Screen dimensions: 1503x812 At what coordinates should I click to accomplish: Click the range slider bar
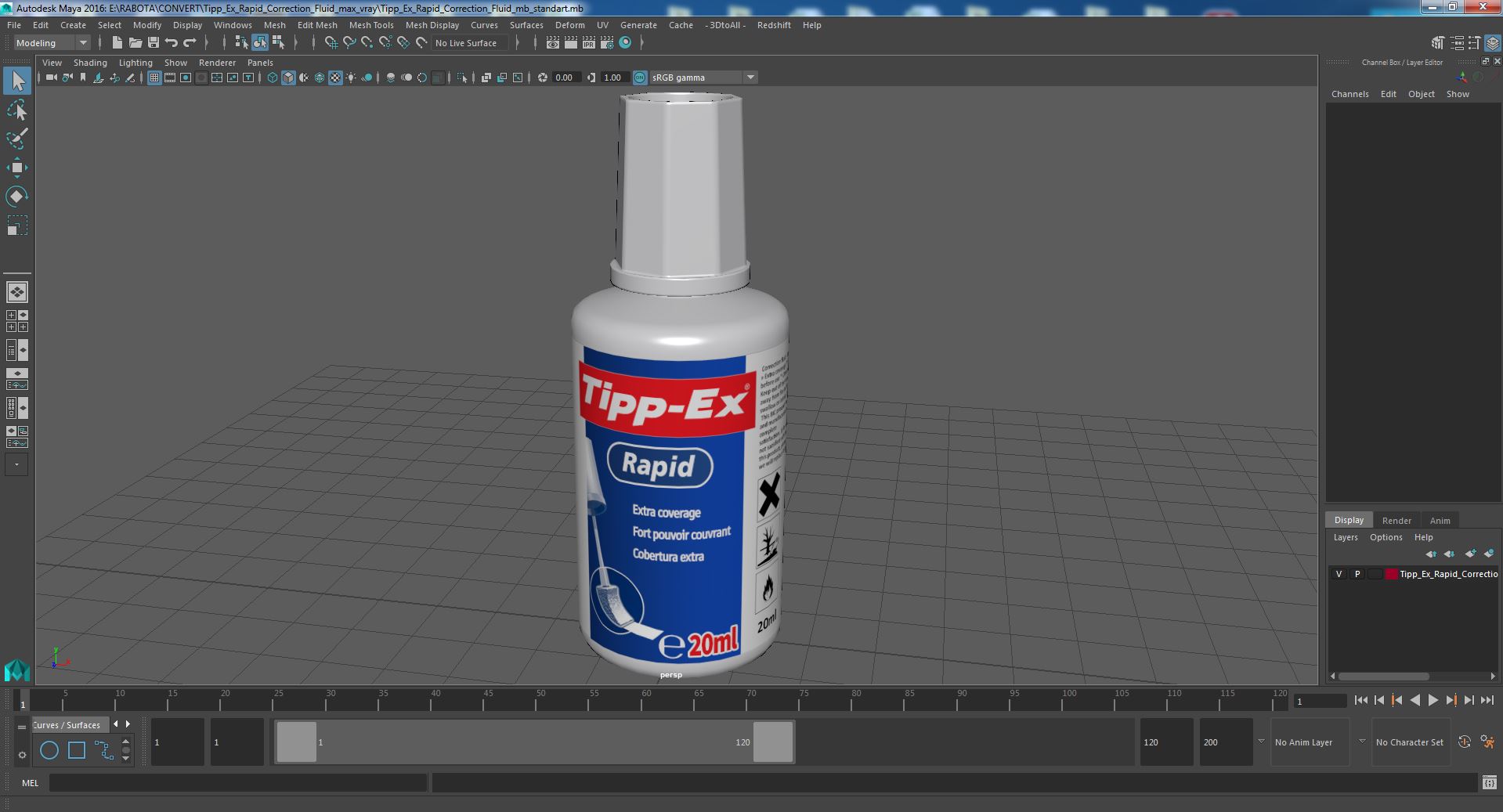pos(535,742)
